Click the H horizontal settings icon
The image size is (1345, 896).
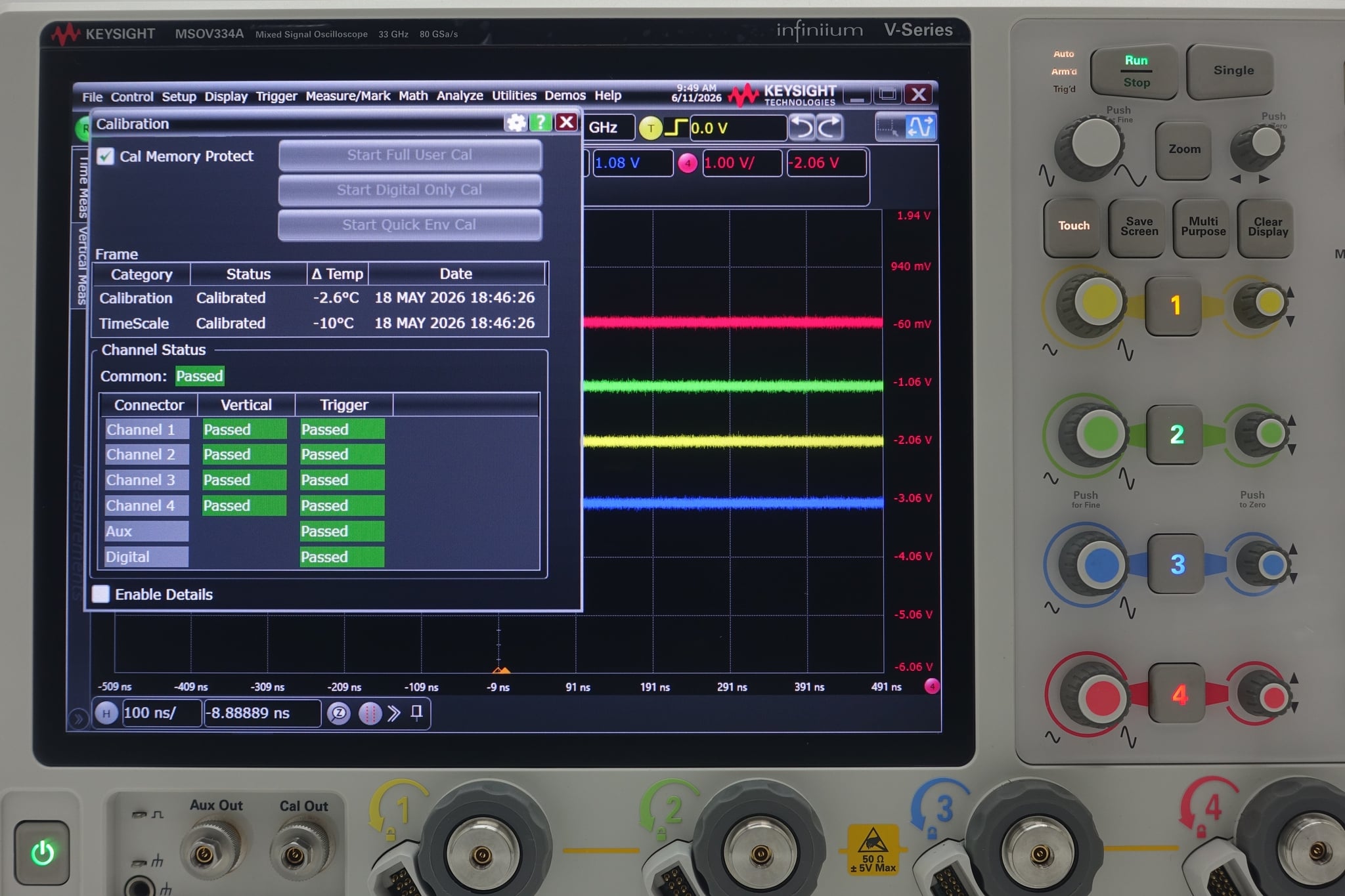[x=106, y=713]
